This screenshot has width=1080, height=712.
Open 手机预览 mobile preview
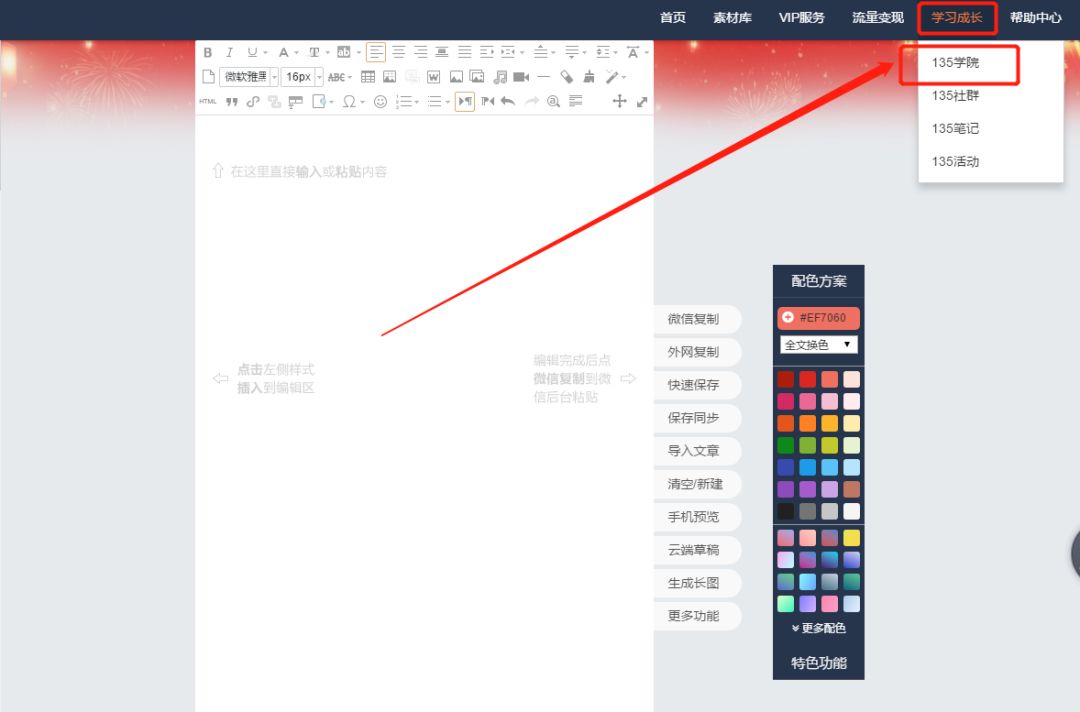696,517
